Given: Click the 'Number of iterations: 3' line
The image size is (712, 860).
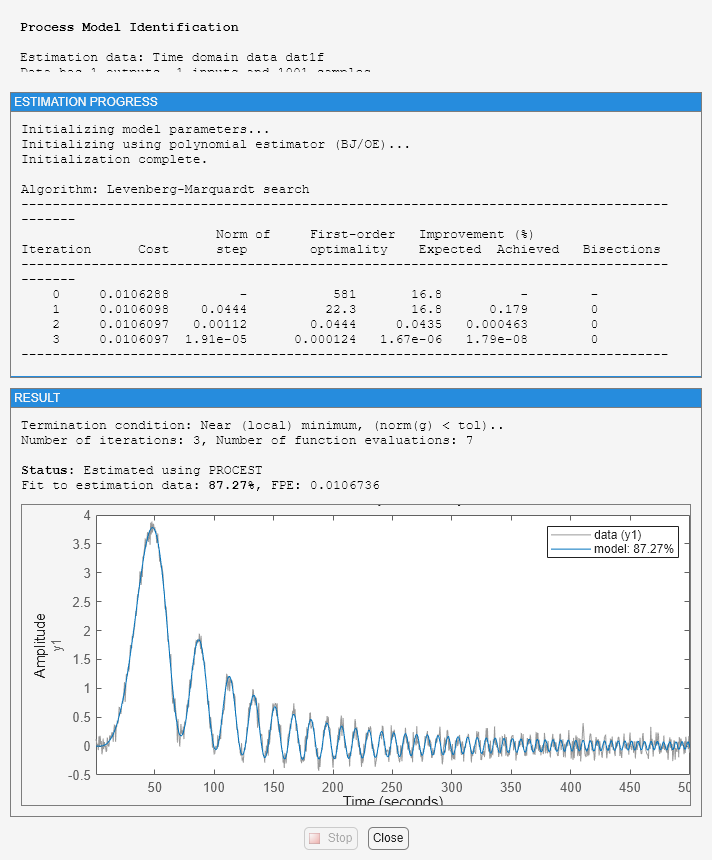Looking at the screenshot, I should point(247,440).
